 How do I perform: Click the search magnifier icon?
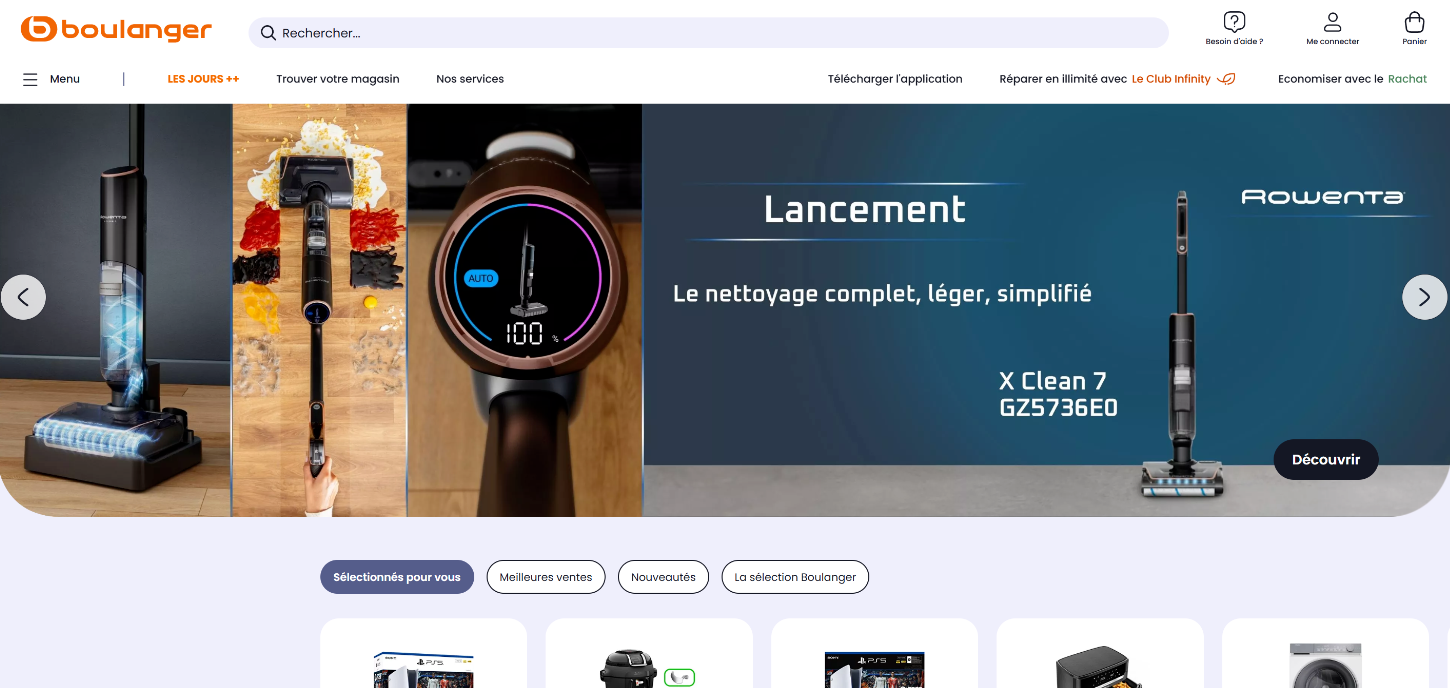268,33
